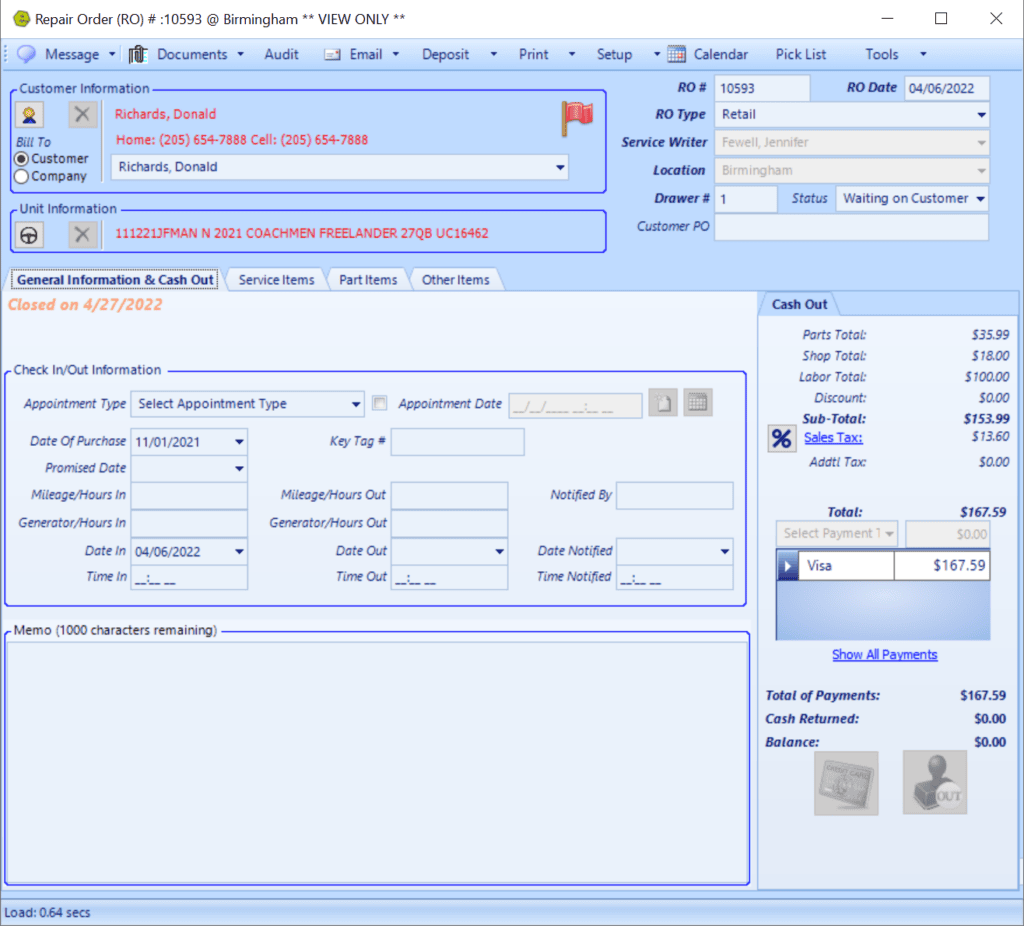Open the calendar picker beside Appointment Date

click(697, 404)
